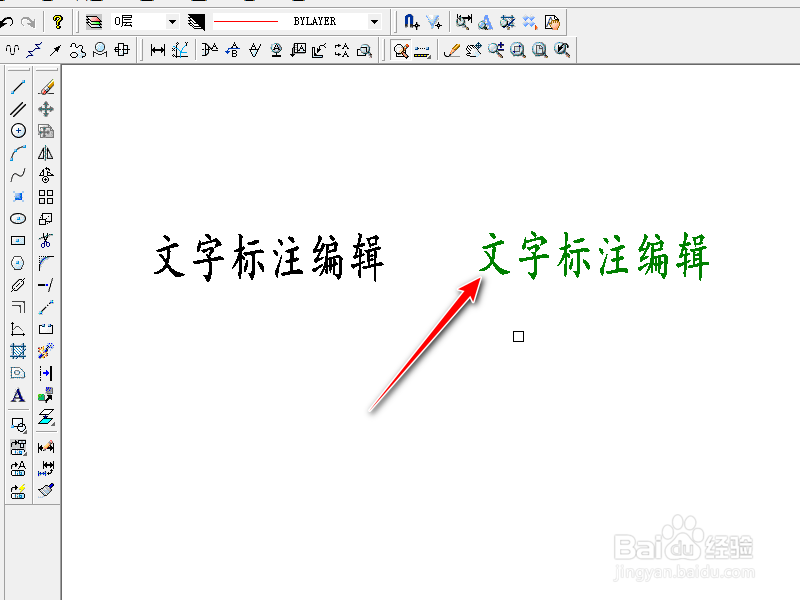Expand the BYLAYER line type dropdown

click(374, 21)
